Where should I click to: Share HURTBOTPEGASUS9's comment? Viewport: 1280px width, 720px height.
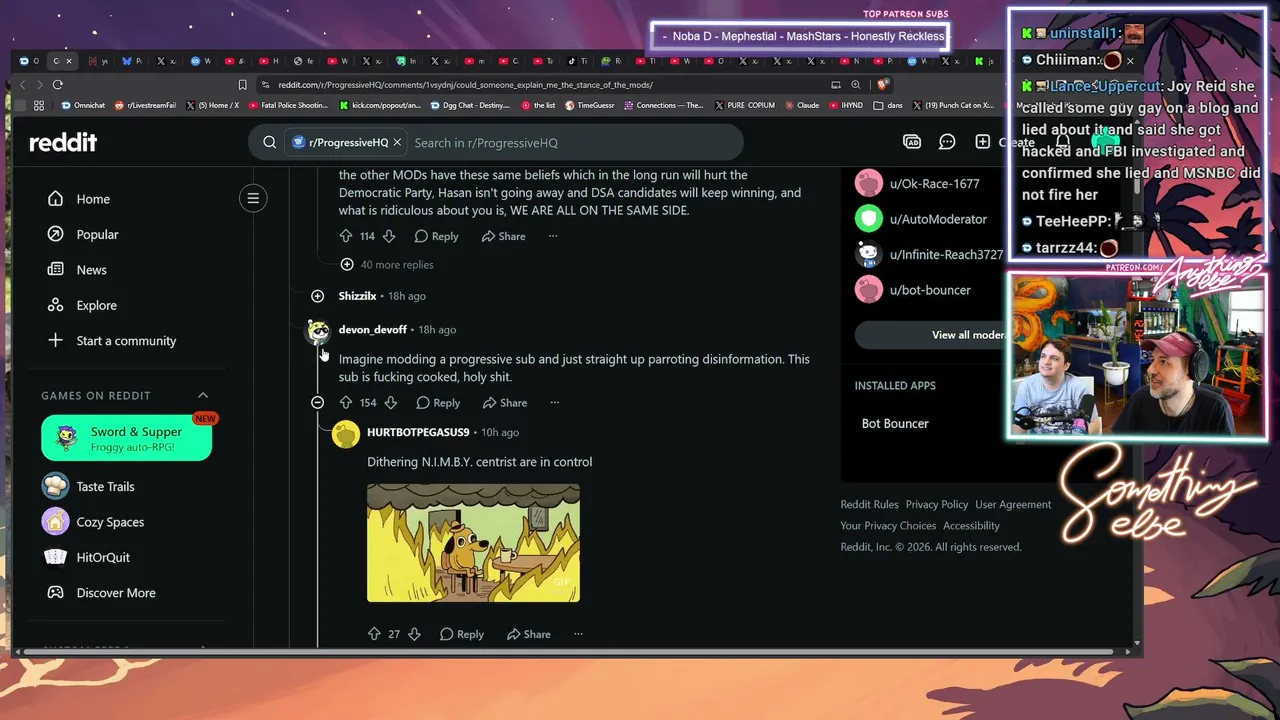point(529,634)
